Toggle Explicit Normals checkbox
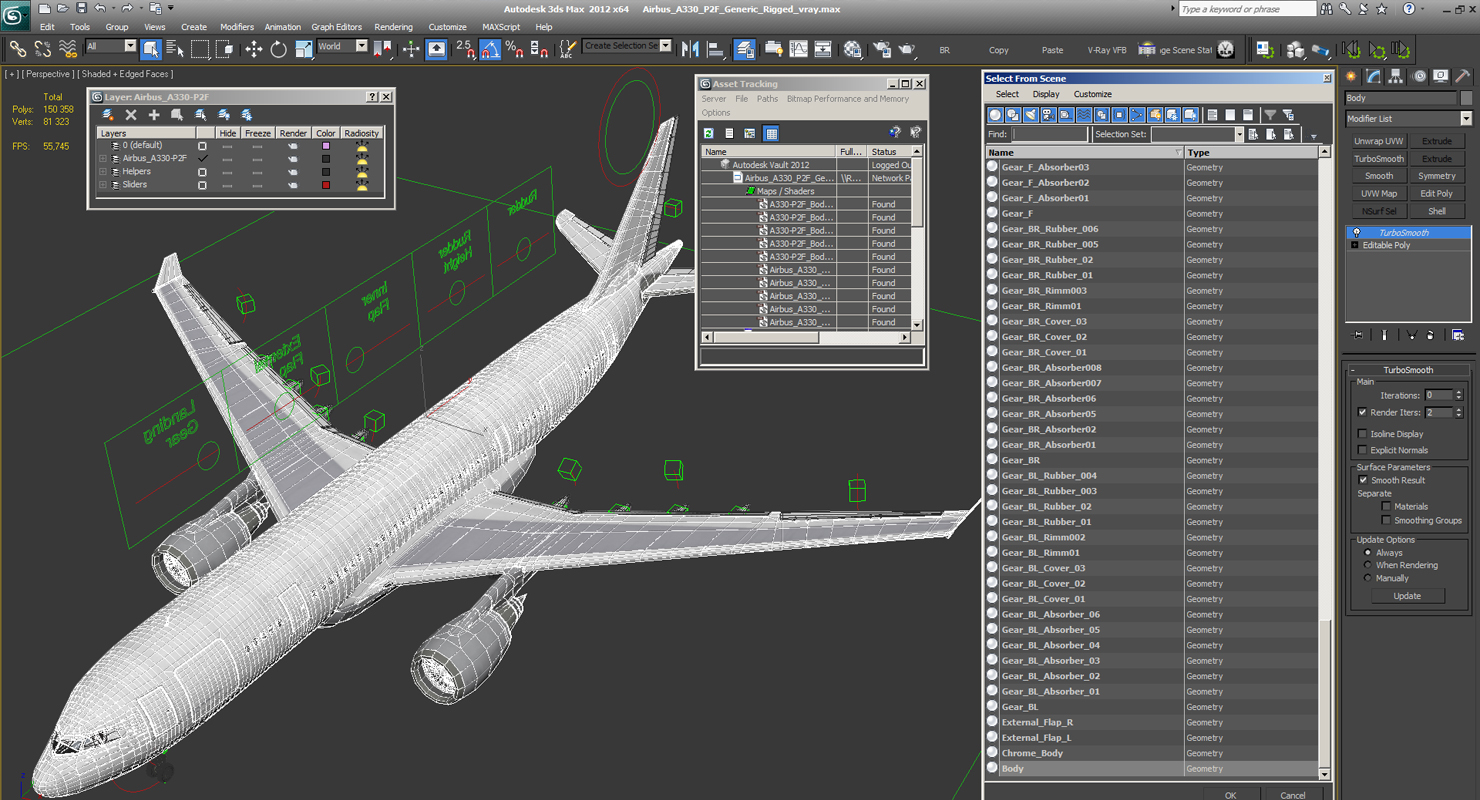 click(x=1362, y=450)
